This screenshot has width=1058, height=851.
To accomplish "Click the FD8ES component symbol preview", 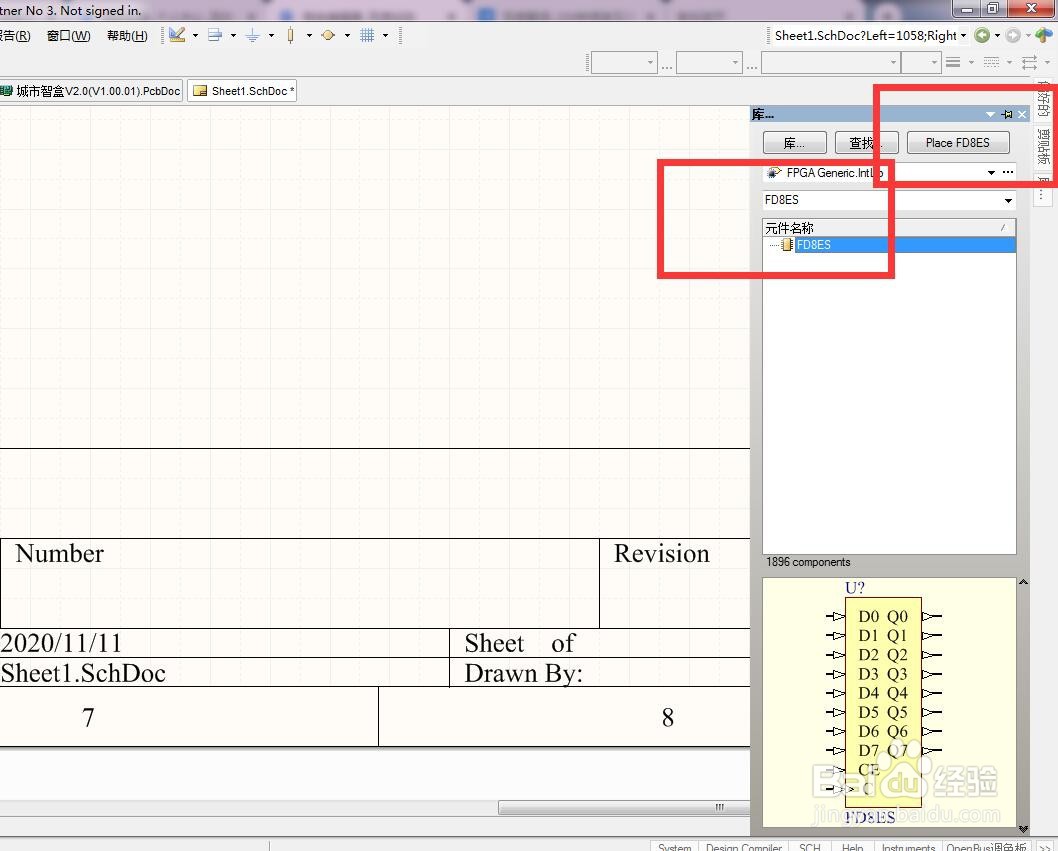I will [x=883, y=702].
